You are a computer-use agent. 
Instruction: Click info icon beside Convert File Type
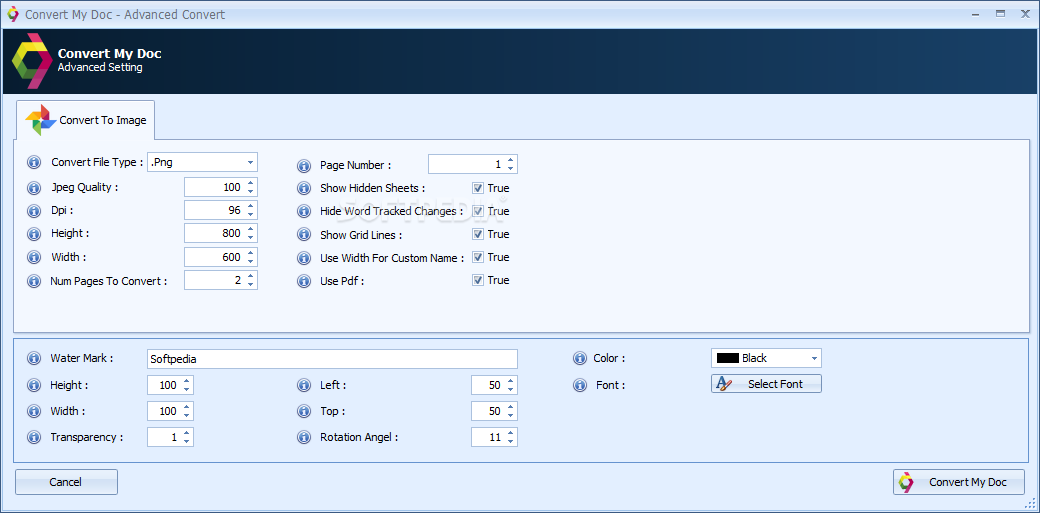(34, 163)
